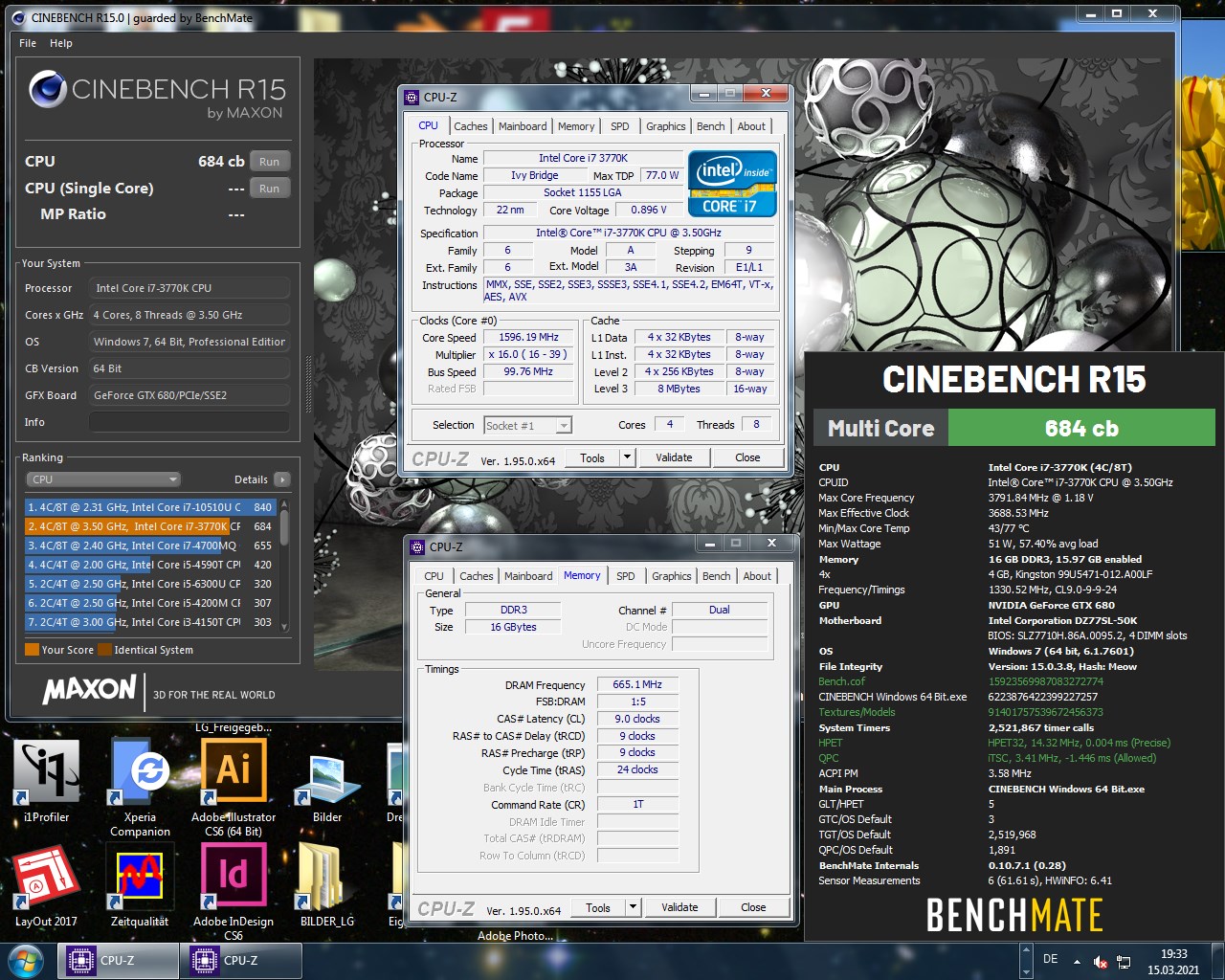The width and height of the screenshot is (1225, 980).
Task: Click the Cinebench logo sphere icon
Action: 47,90
